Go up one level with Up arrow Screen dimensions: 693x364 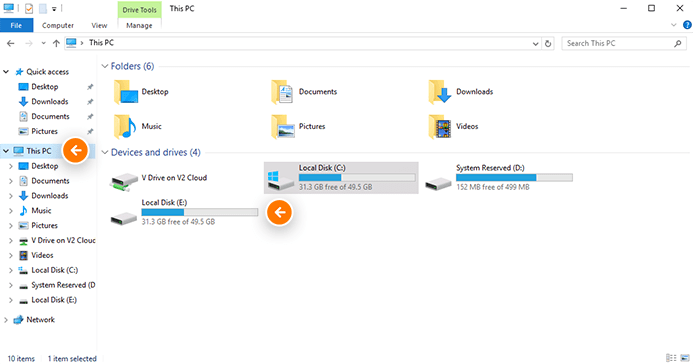tap(56, 43)
